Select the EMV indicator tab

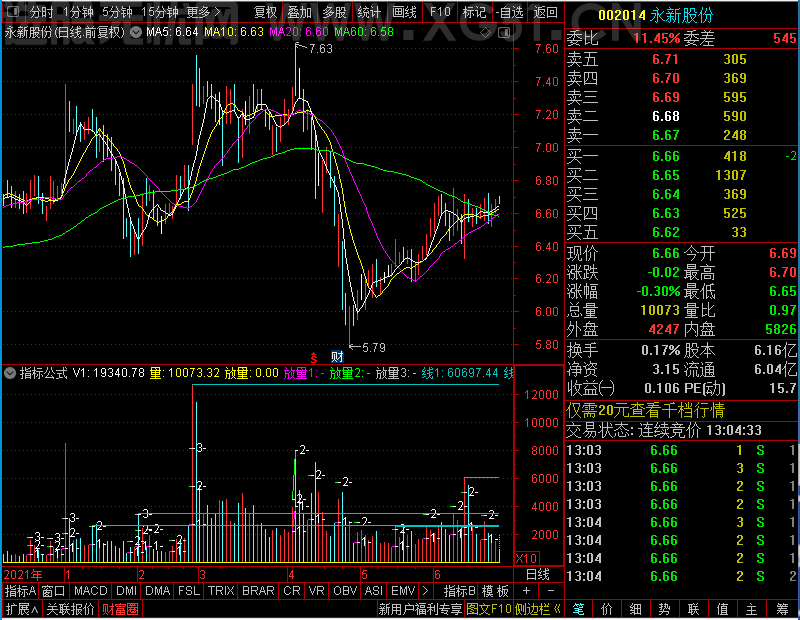pyautogui.click(x=403, y=591)
